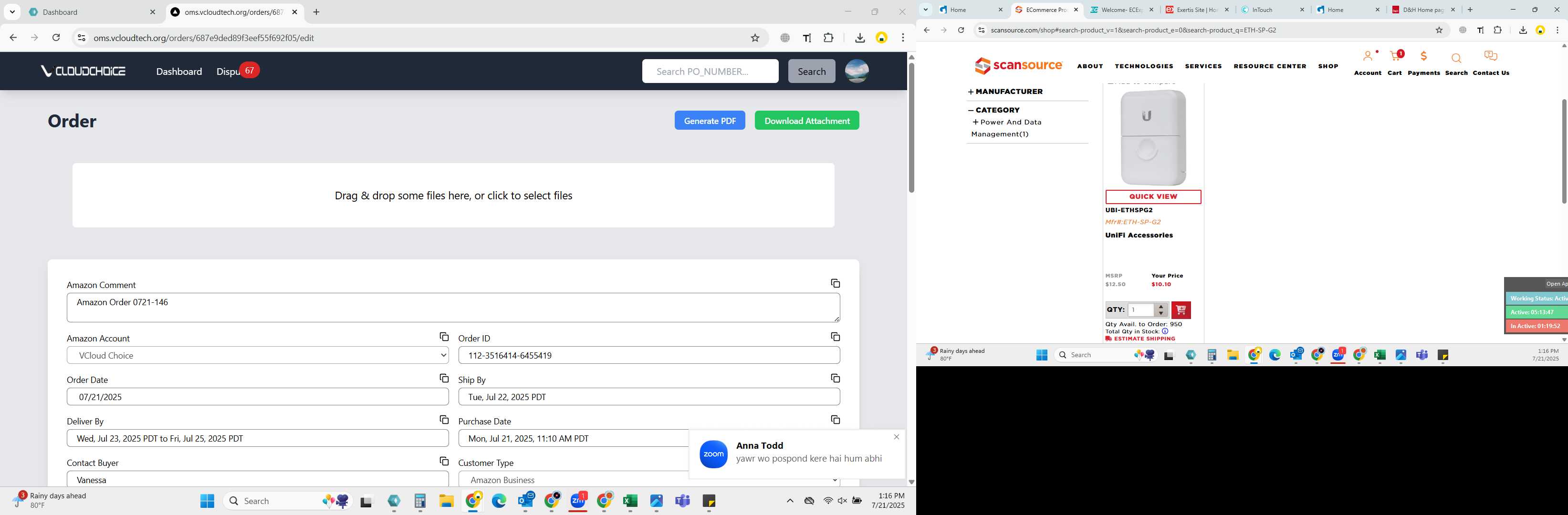Click the Generate PDF button
This screenshot has width=1568, height=515.
click(710, 120)
